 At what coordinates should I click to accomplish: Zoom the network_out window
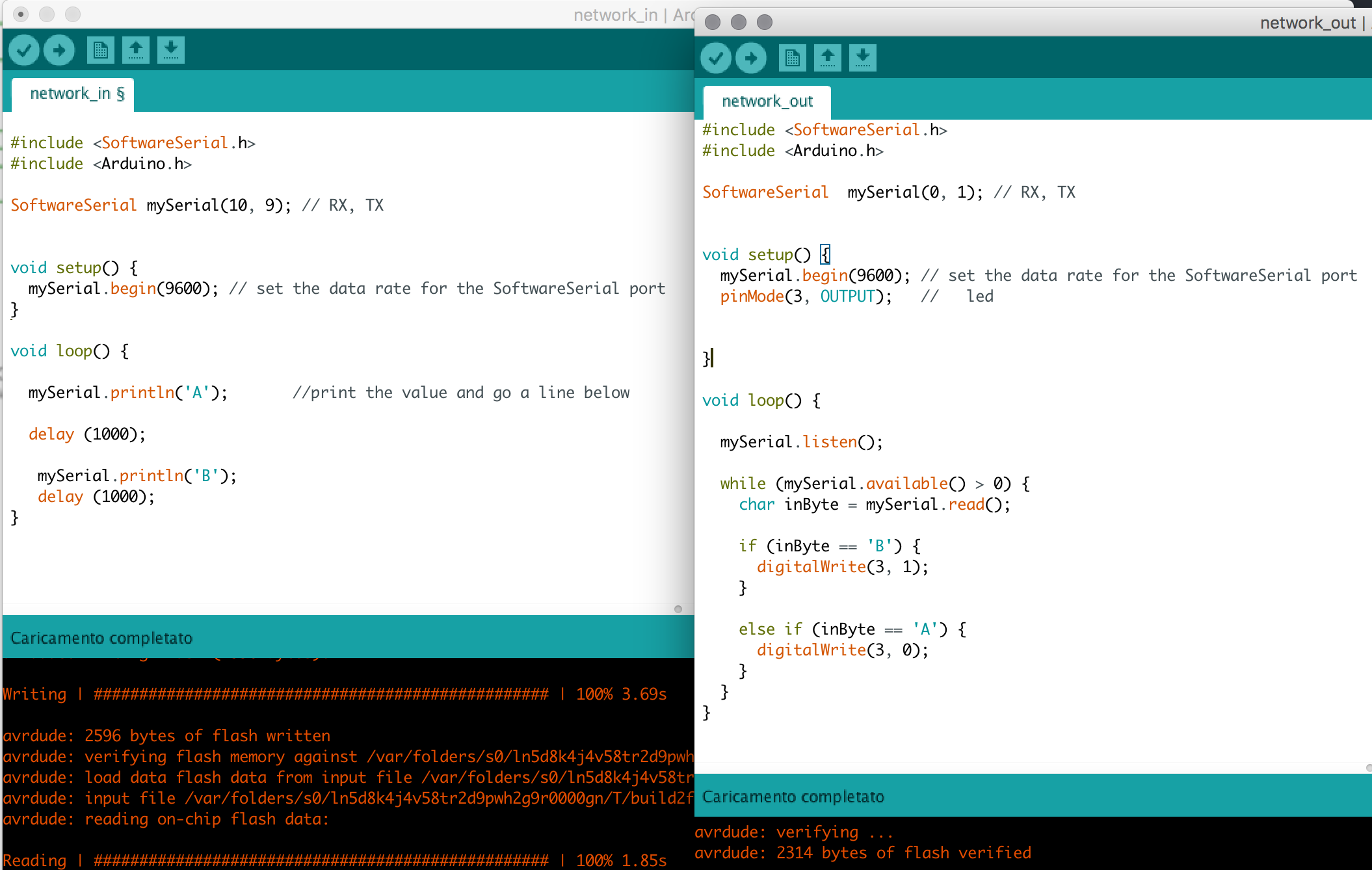tap(765, 22)
